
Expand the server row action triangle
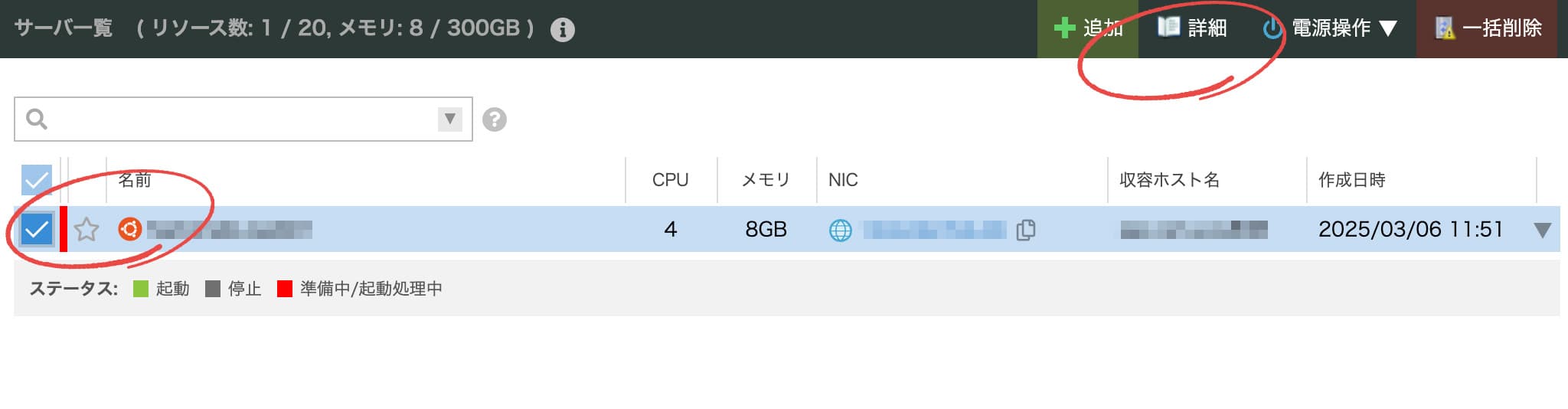[x=1543, y=230]
